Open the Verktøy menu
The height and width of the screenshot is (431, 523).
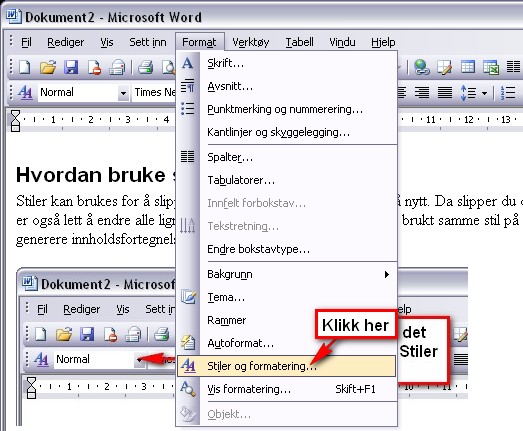click(250, 42)
